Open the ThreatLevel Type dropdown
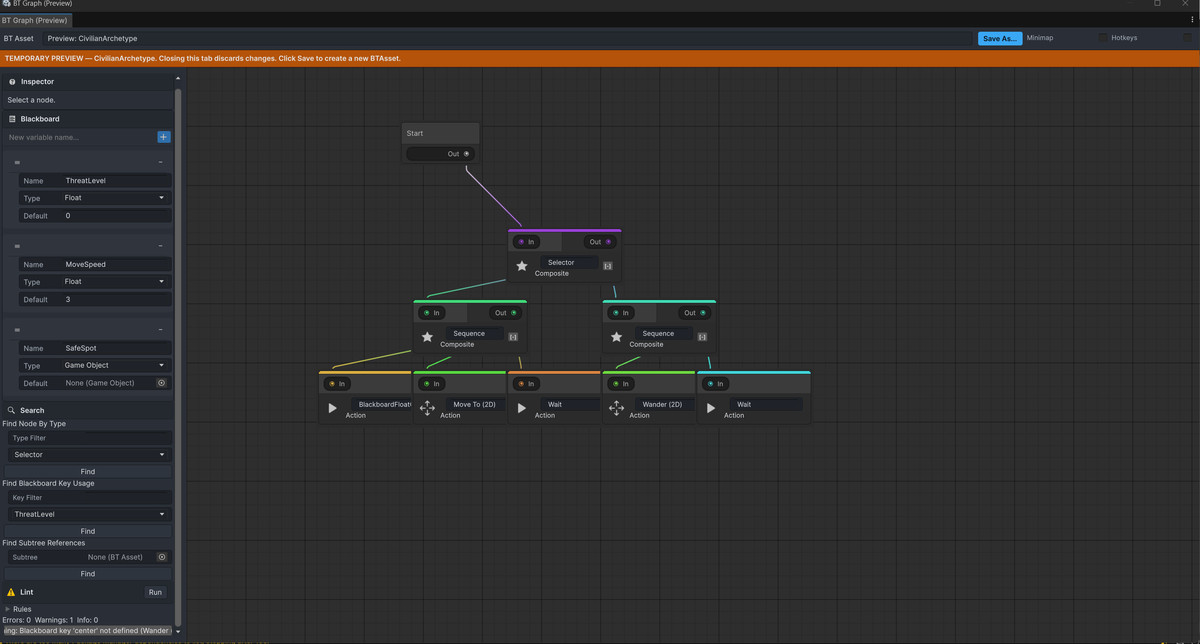This screenshot has width=1200, height=644. click(115, 198)
